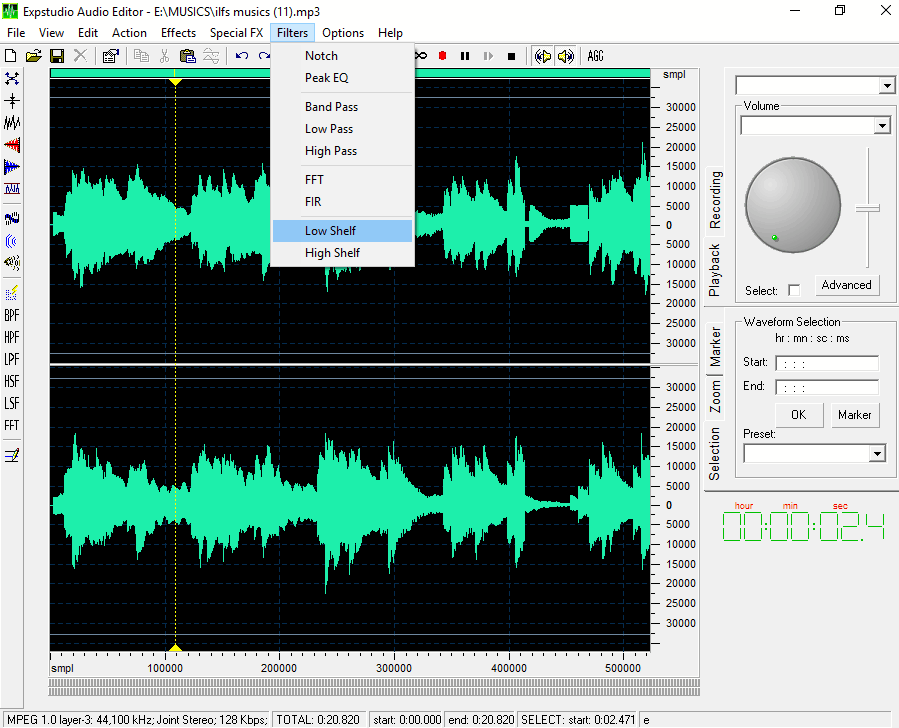The image size is (899, 728).
Task: Pause playback with the pause button
Action: pos(465,56)
